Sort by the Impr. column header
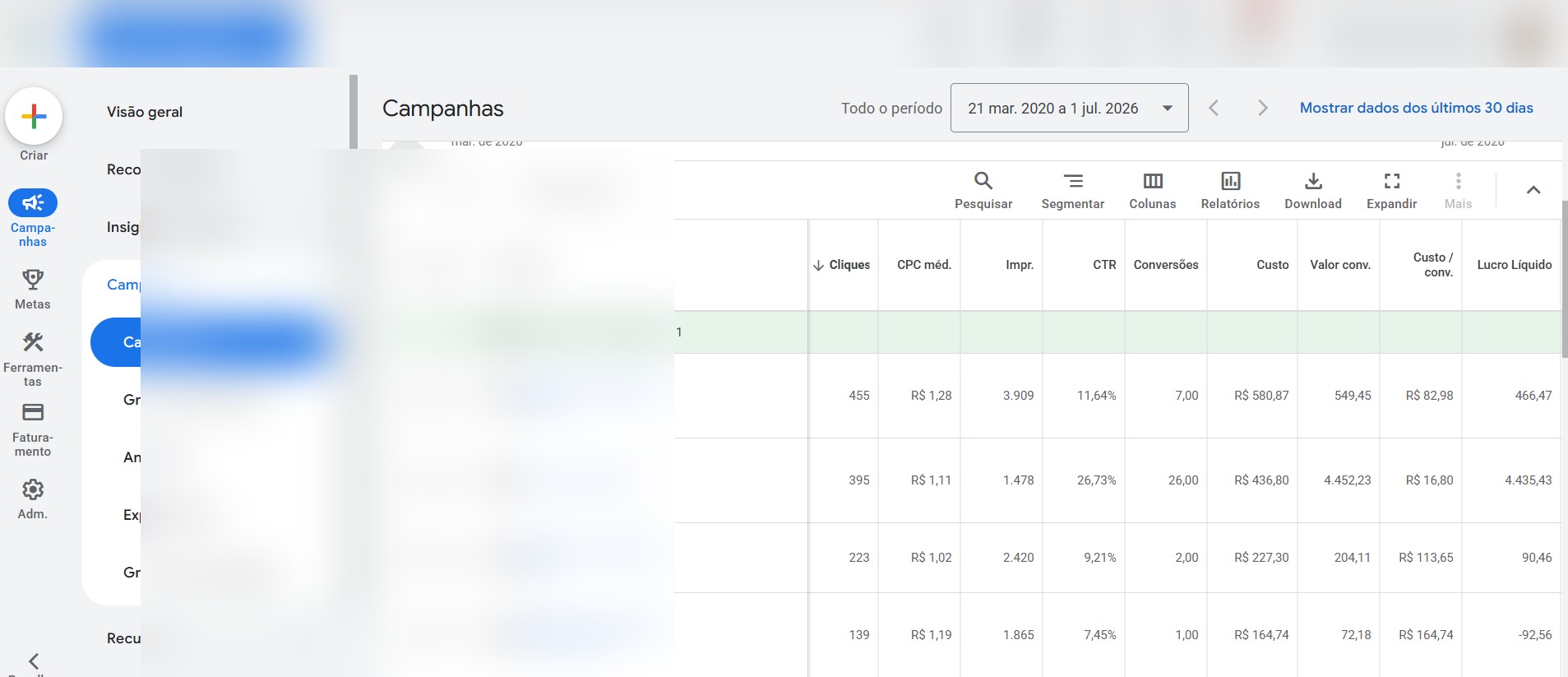1568x677 pixels. point(1020,265)
